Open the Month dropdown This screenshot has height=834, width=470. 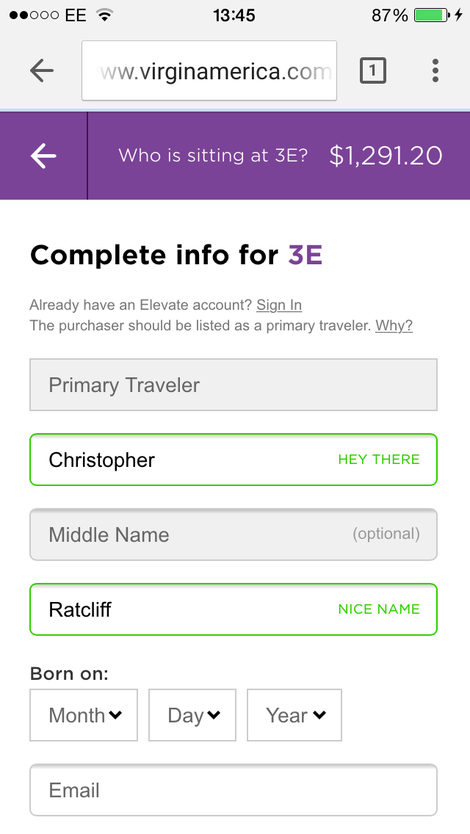click(x=83, y=715)
